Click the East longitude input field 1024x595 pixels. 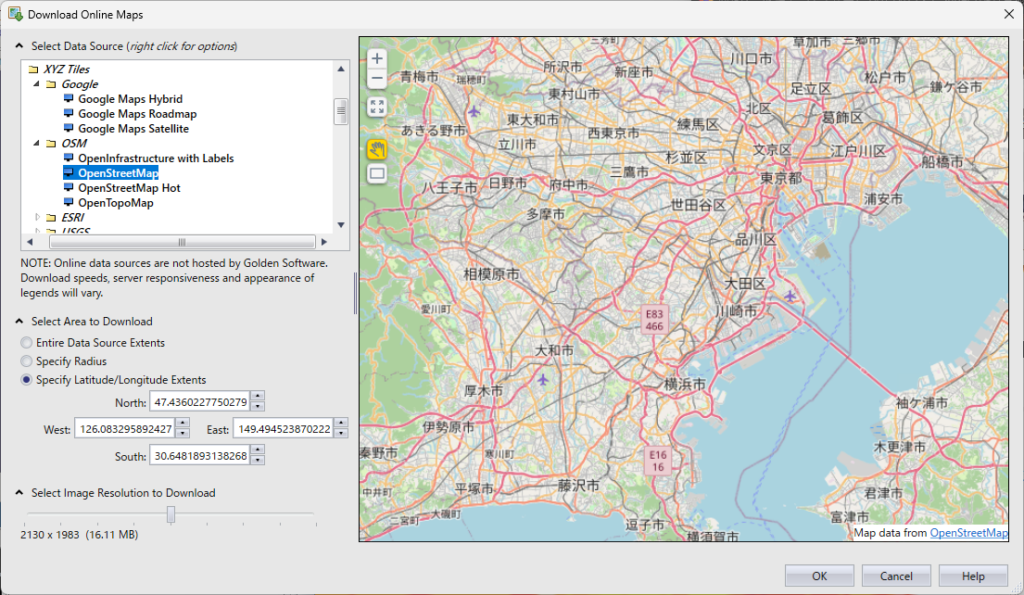[x=284, y=429]
